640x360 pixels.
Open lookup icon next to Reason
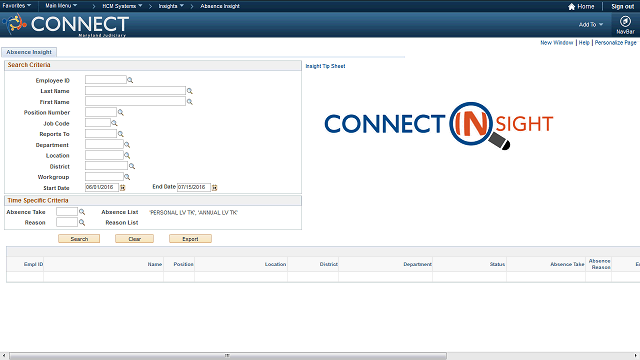(x=82, y=222)
